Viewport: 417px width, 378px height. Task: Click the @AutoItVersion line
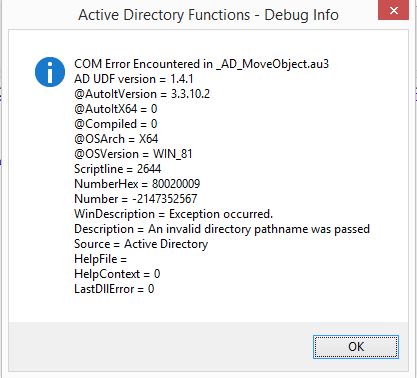coord(142,94)
